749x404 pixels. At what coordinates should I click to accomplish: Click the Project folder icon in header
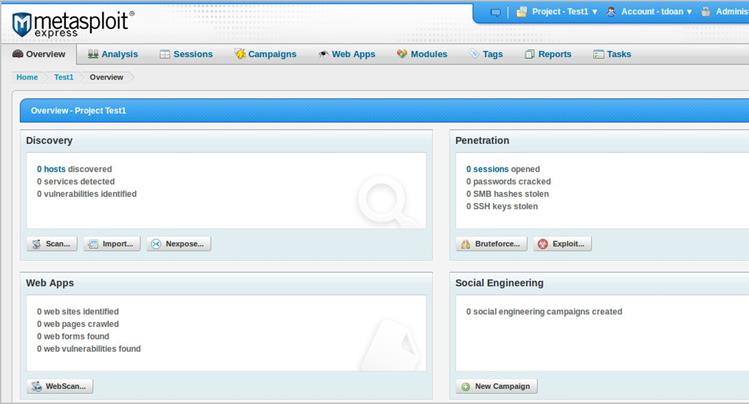[522, 11]
